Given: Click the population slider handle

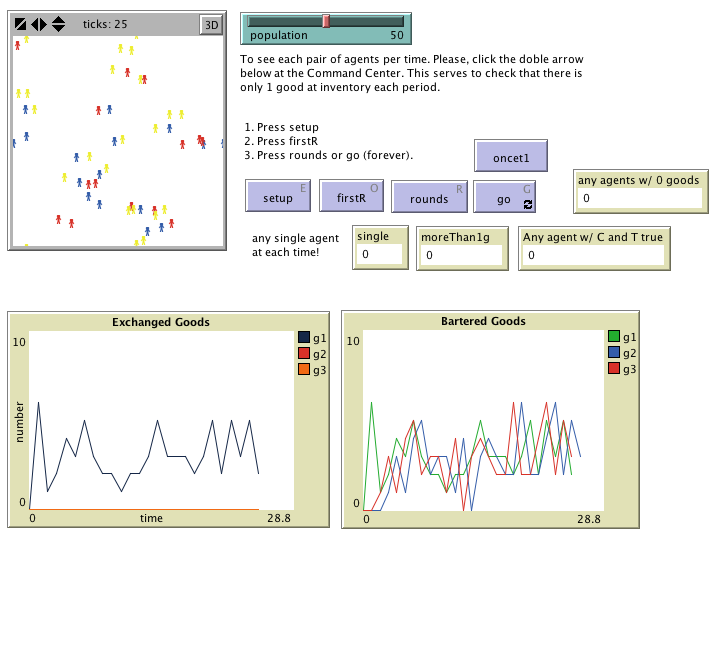Looking at the screenshot, I should pos(325,21).
